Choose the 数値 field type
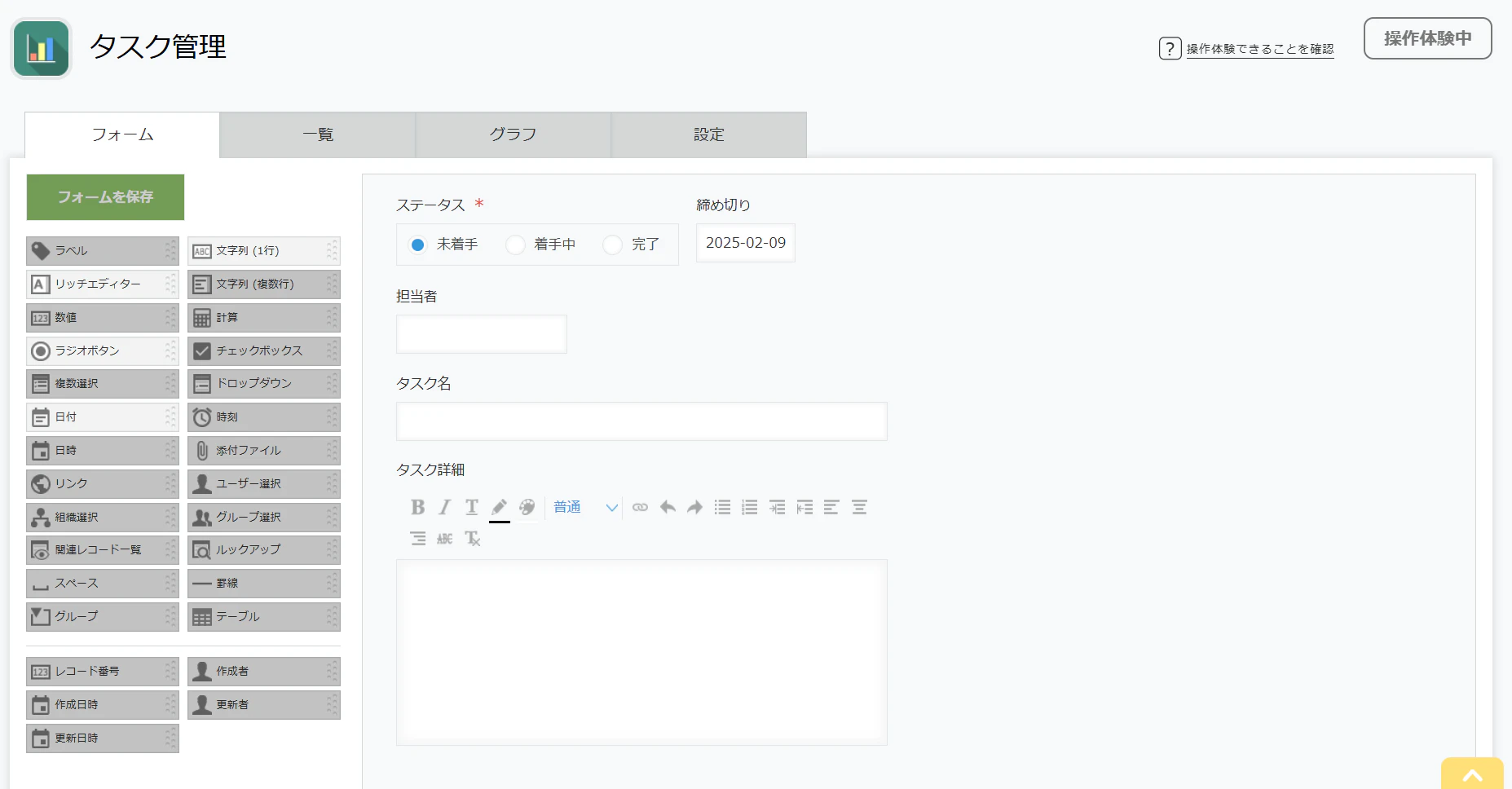1512x789 pixels. (x=103, y=318)
